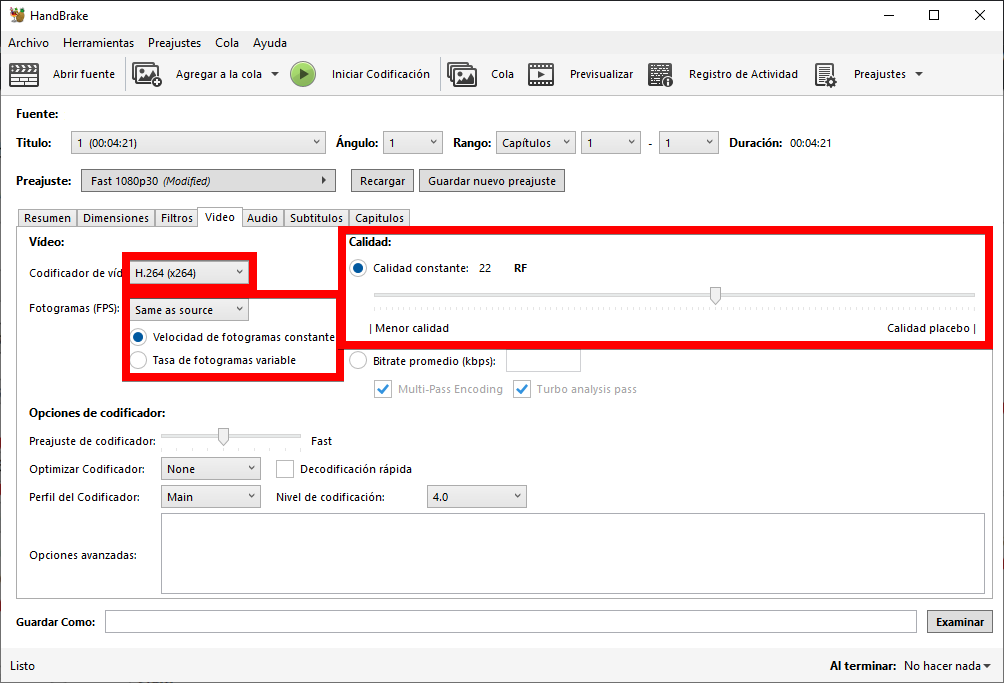Open the Codificador de vídeo H.264 (x264) dropdown
1004x683 pixels.
click(189, 273)
